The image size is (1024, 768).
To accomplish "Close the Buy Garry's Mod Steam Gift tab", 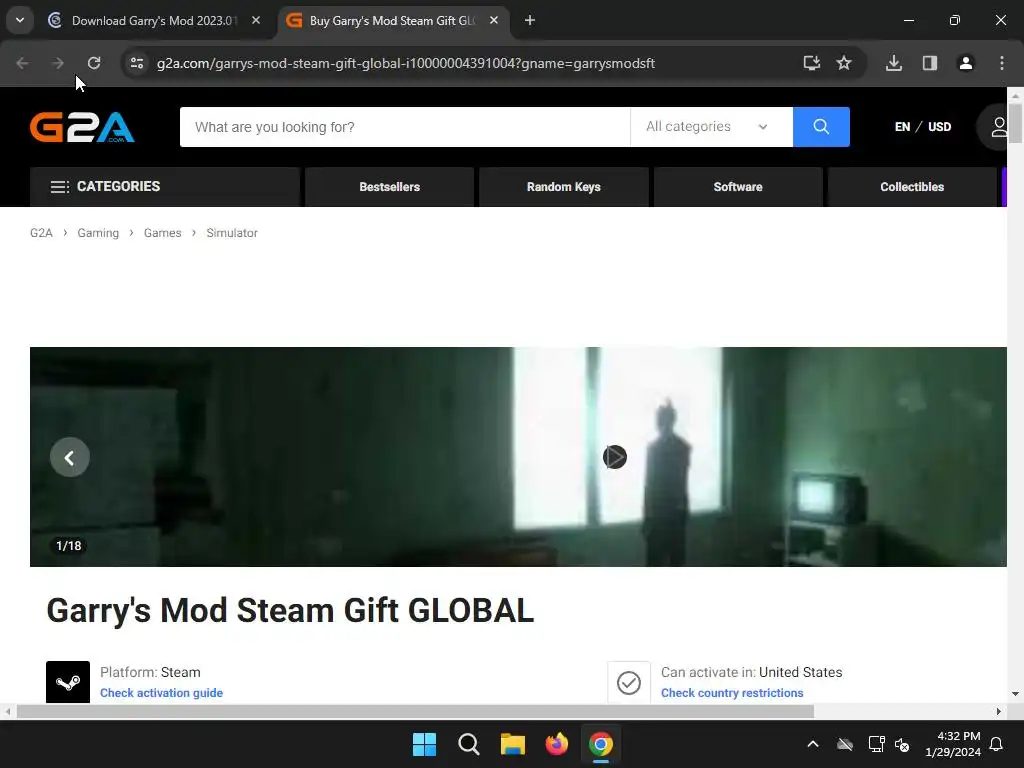I will pyautogui.click(x=494, y=20).
